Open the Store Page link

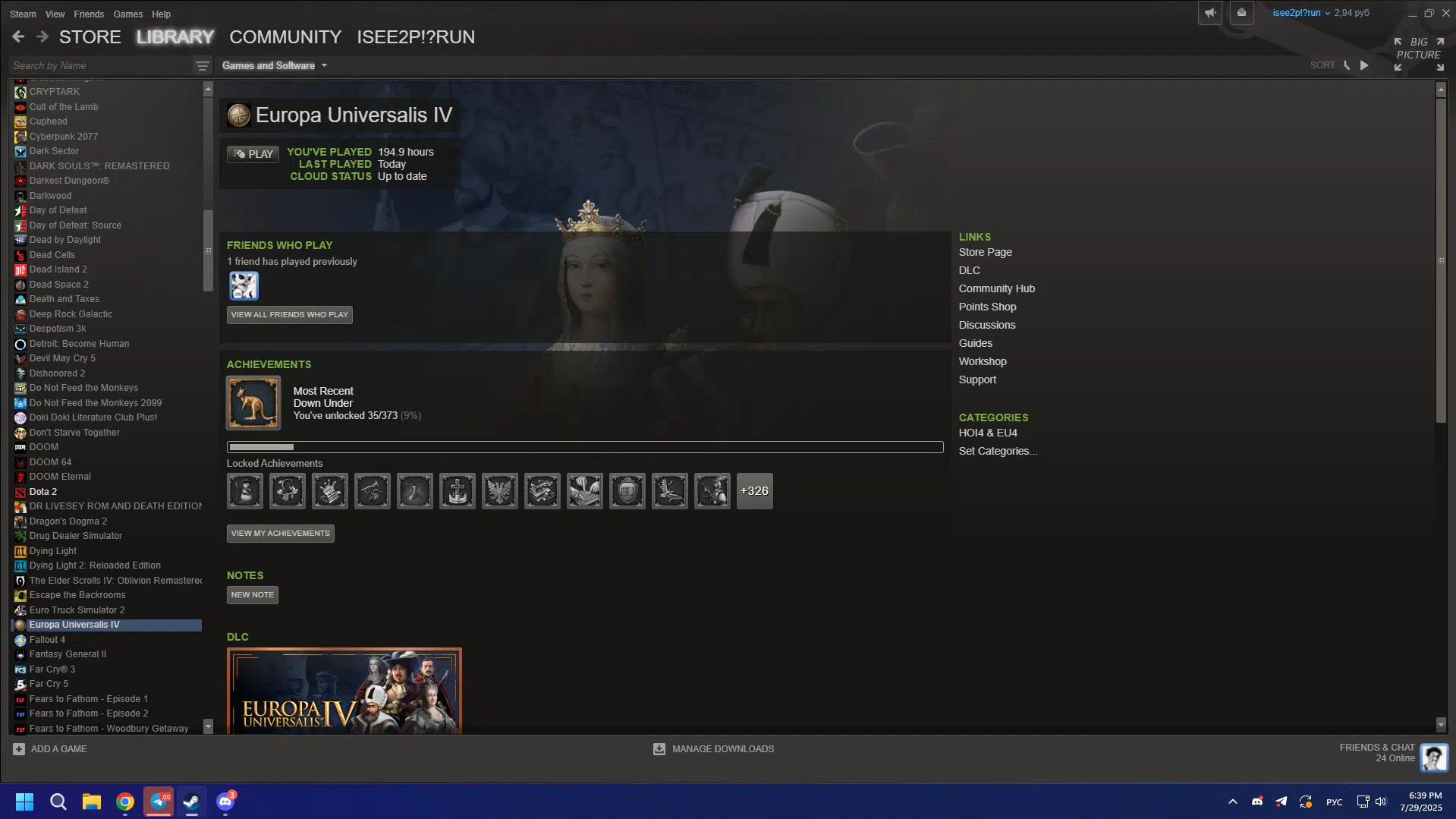(x=985, y=252)
